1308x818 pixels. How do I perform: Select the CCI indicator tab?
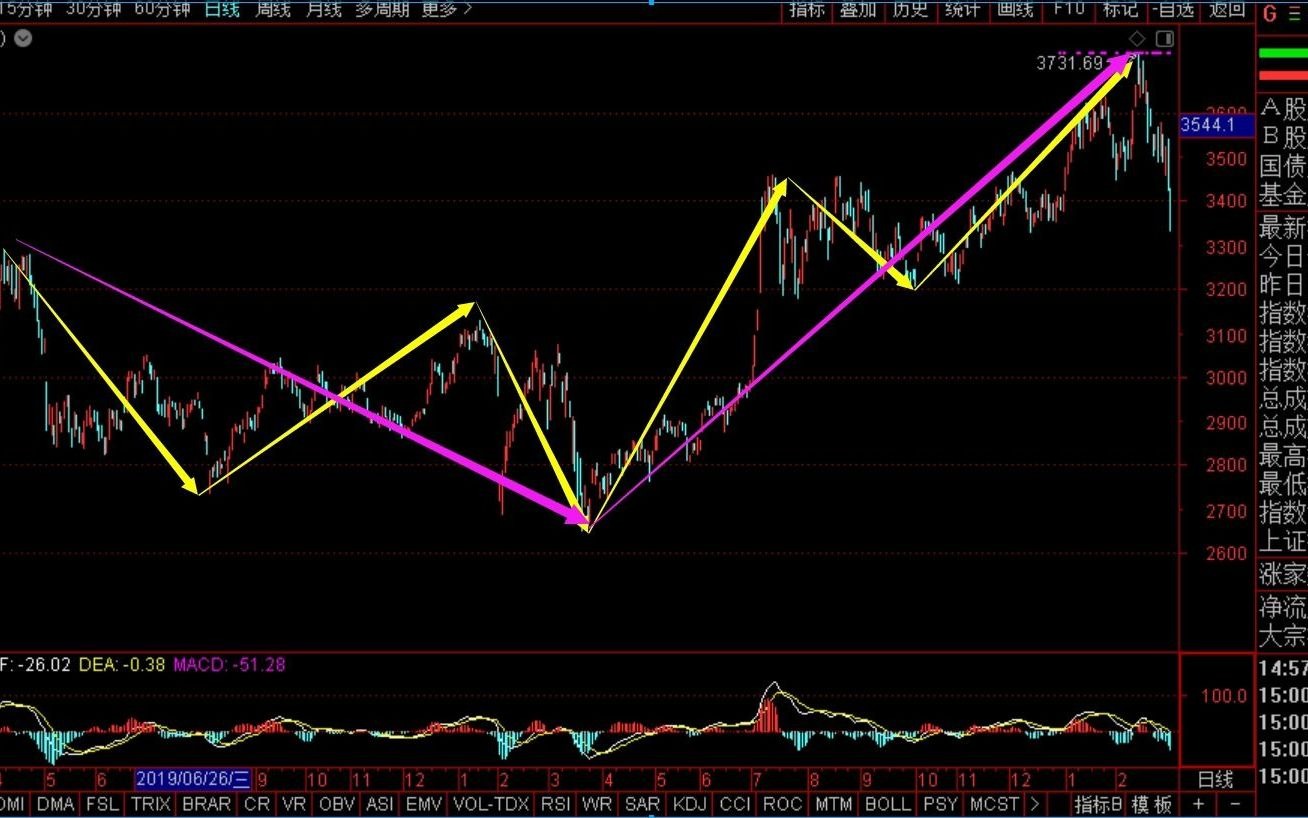click(x=735, y=804)
